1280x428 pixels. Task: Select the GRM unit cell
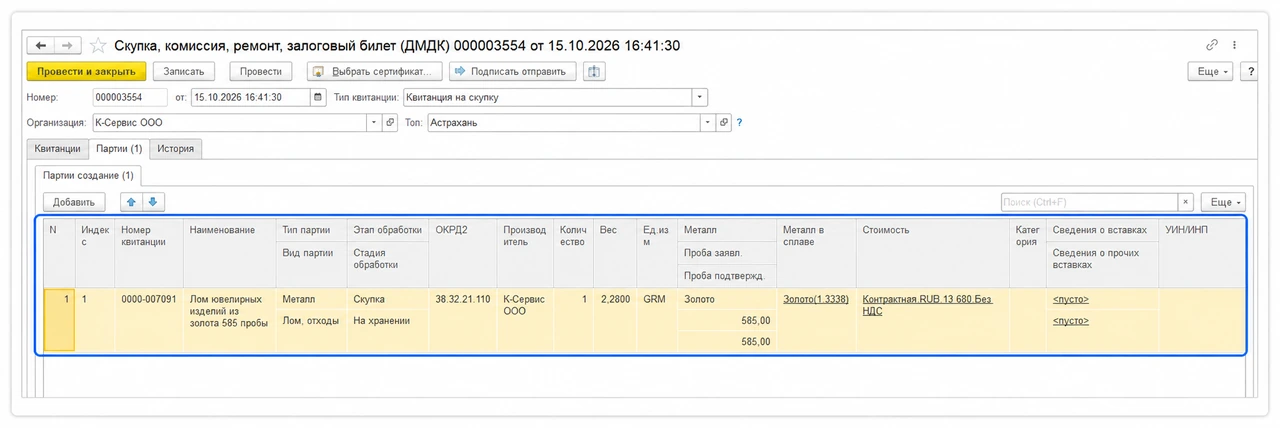657,320
